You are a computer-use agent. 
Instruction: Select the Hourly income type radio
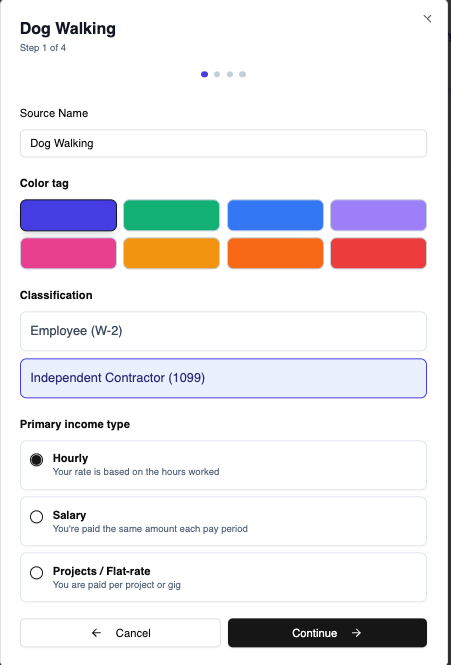point(36,460)
